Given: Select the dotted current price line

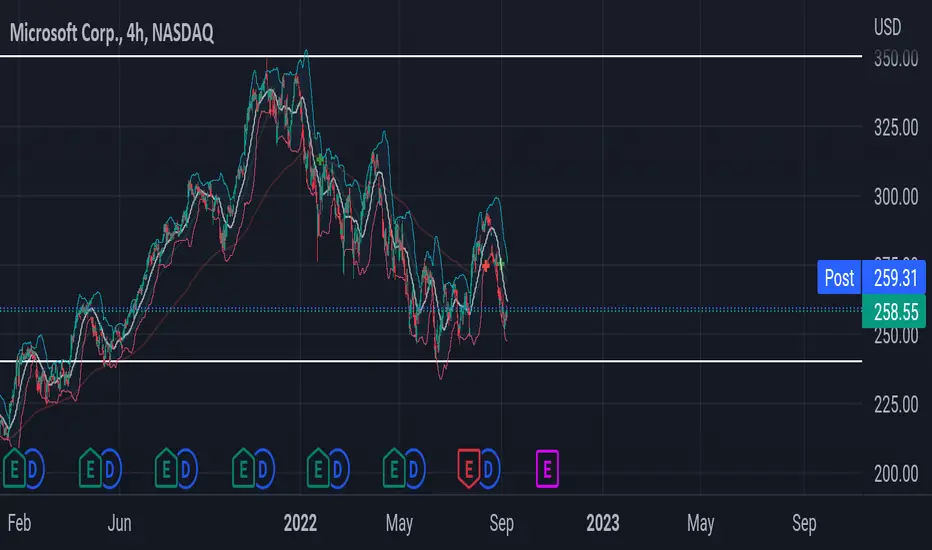Looking at the screenshot, I should click(431, 310).
